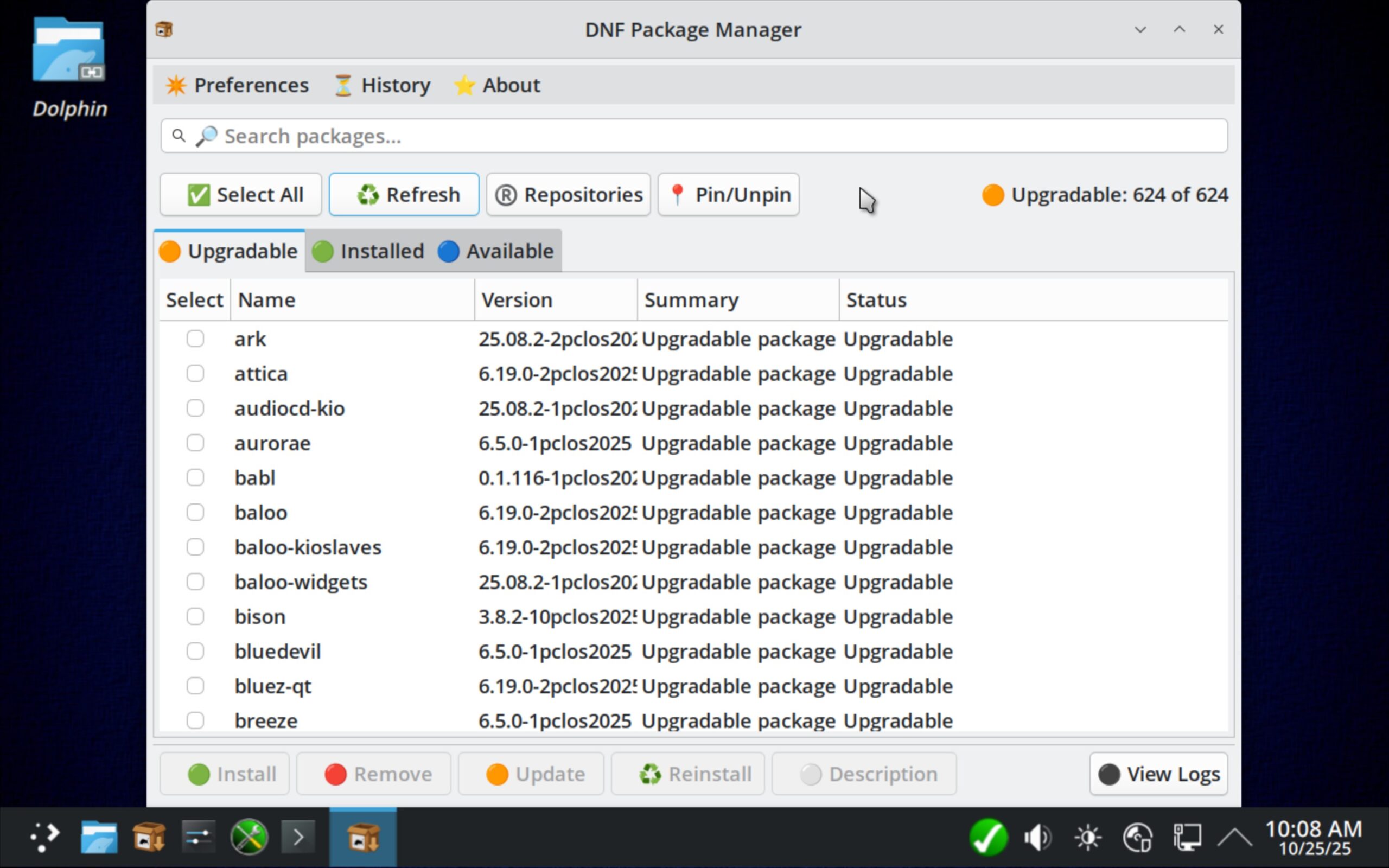Click the Search packages input field

click(x=694, y=136)
